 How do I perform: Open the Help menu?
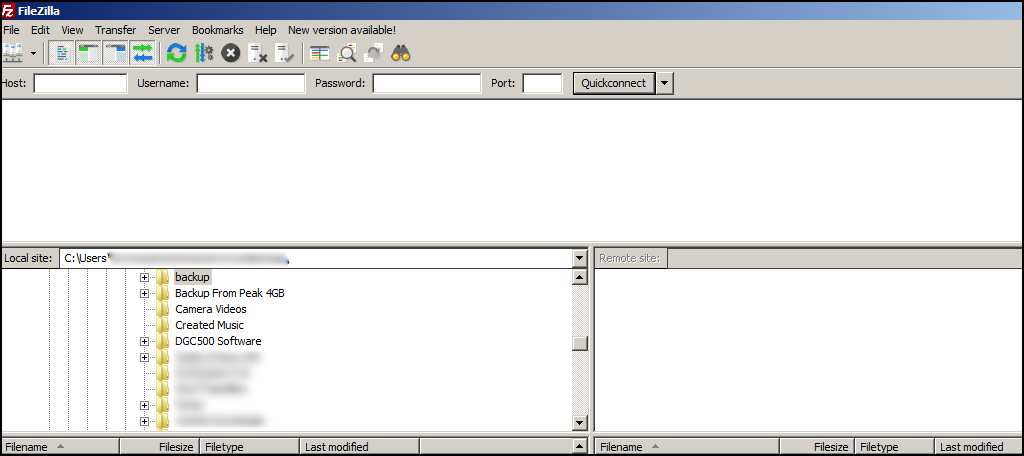click(266, 30)
